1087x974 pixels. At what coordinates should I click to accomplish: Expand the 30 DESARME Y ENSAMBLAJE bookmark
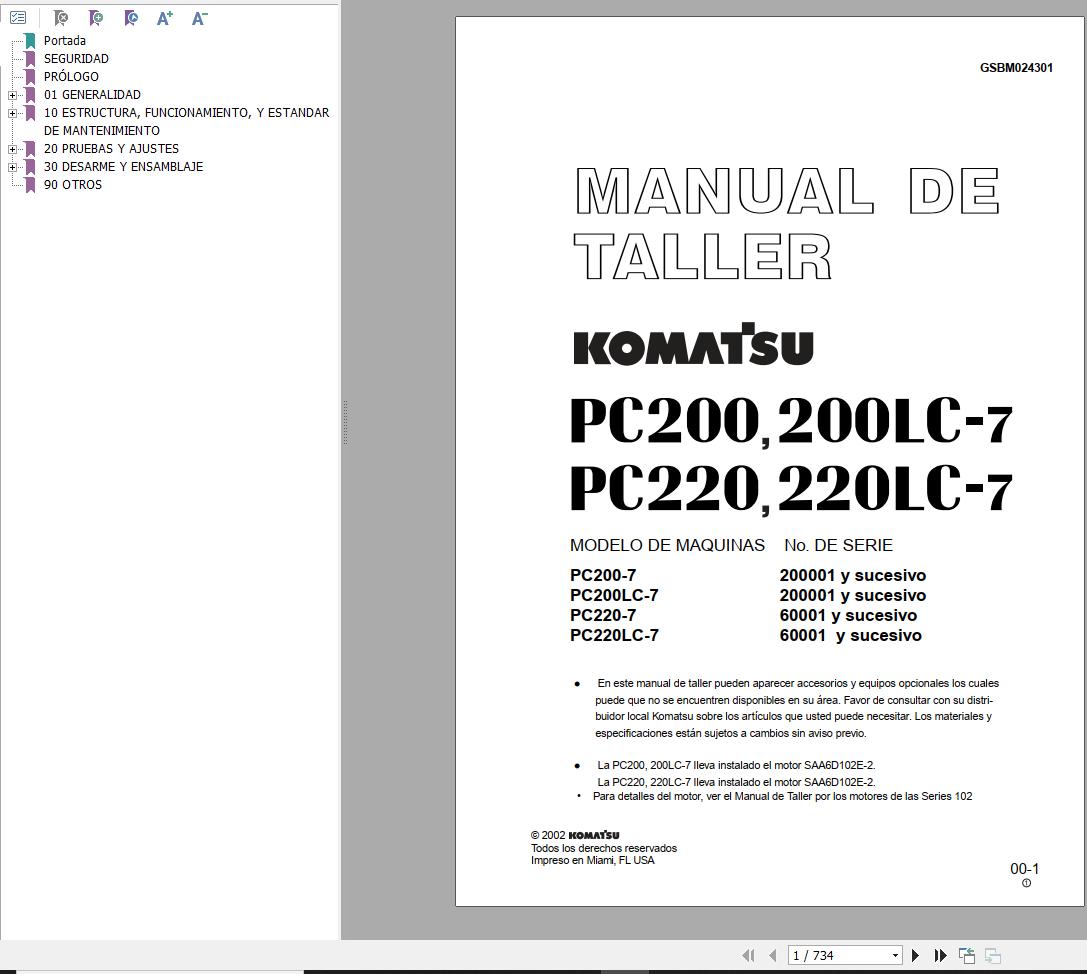click(12, 167)
